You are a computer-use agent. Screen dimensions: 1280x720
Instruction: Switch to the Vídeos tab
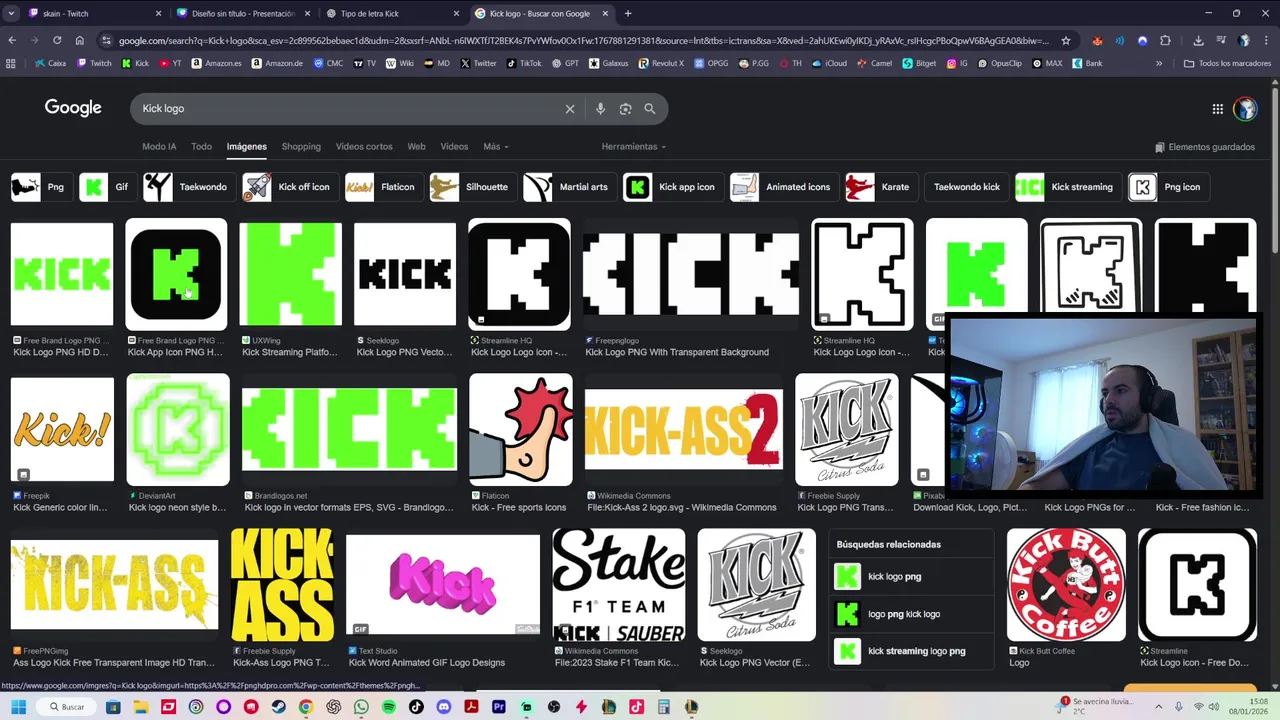pos(454,147)
